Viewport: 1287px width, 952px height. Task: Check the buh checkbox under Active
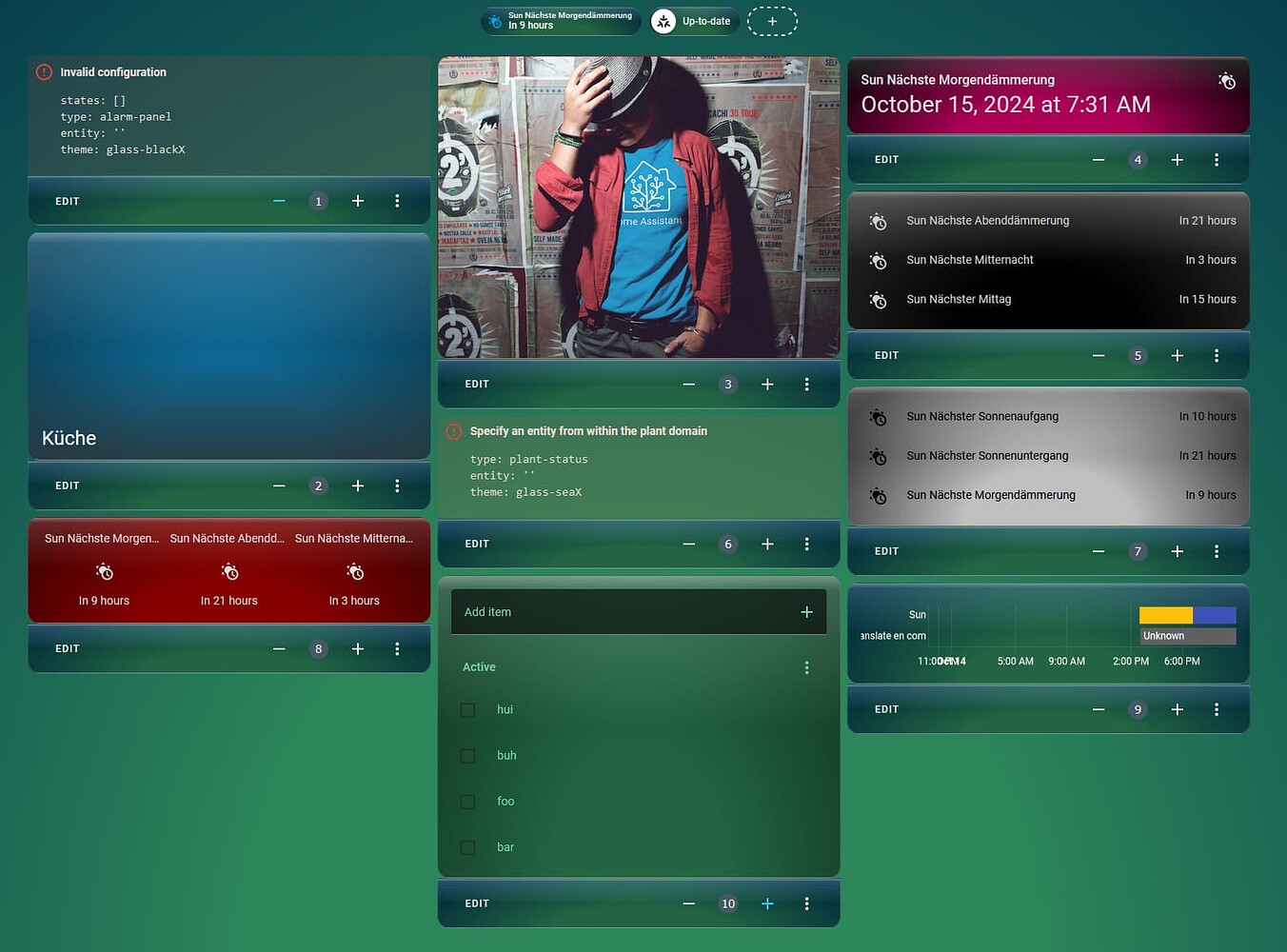[467, 755]
